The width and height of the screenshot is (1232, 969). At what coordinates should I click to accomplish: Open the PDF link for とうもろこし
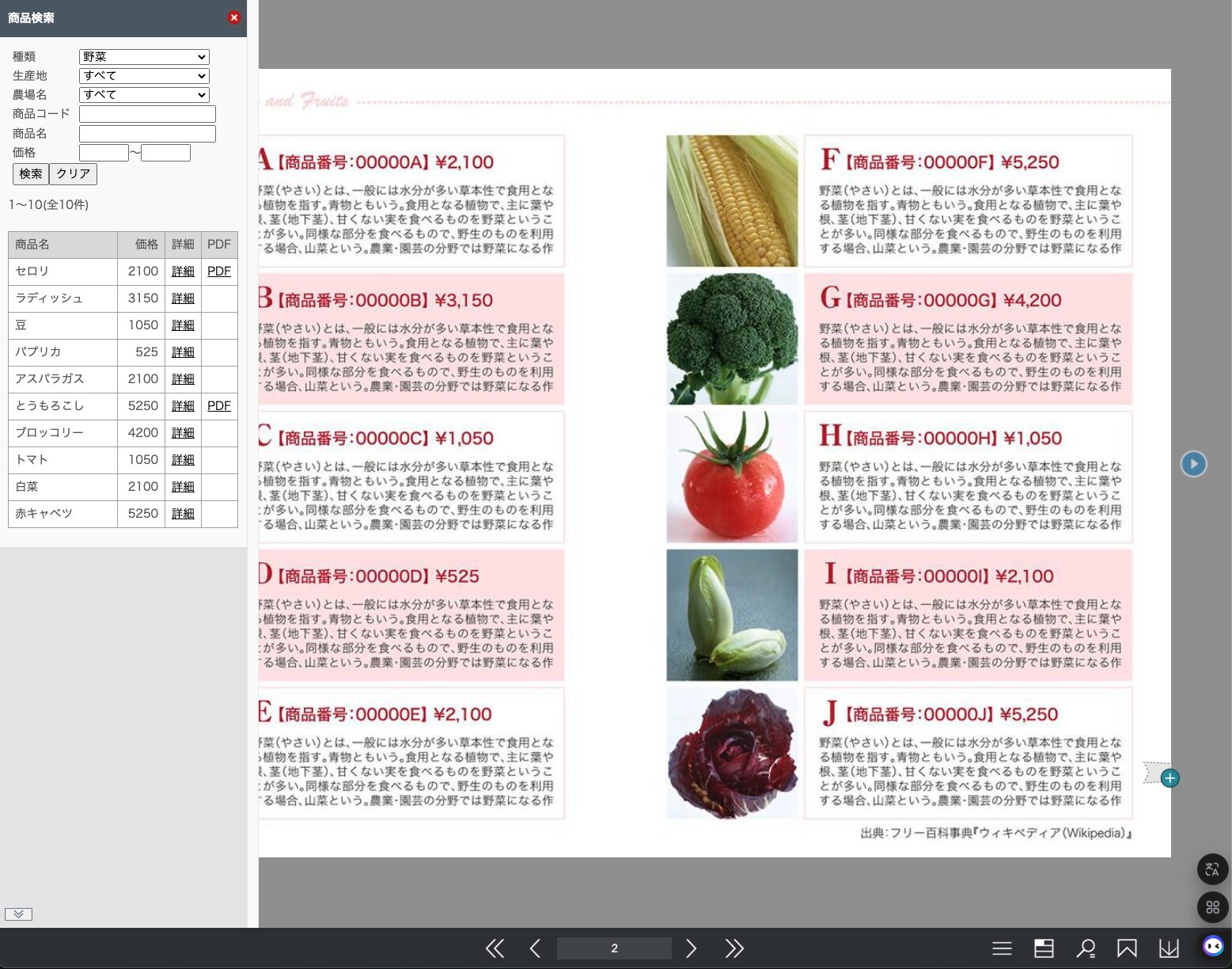click(219, 406)
